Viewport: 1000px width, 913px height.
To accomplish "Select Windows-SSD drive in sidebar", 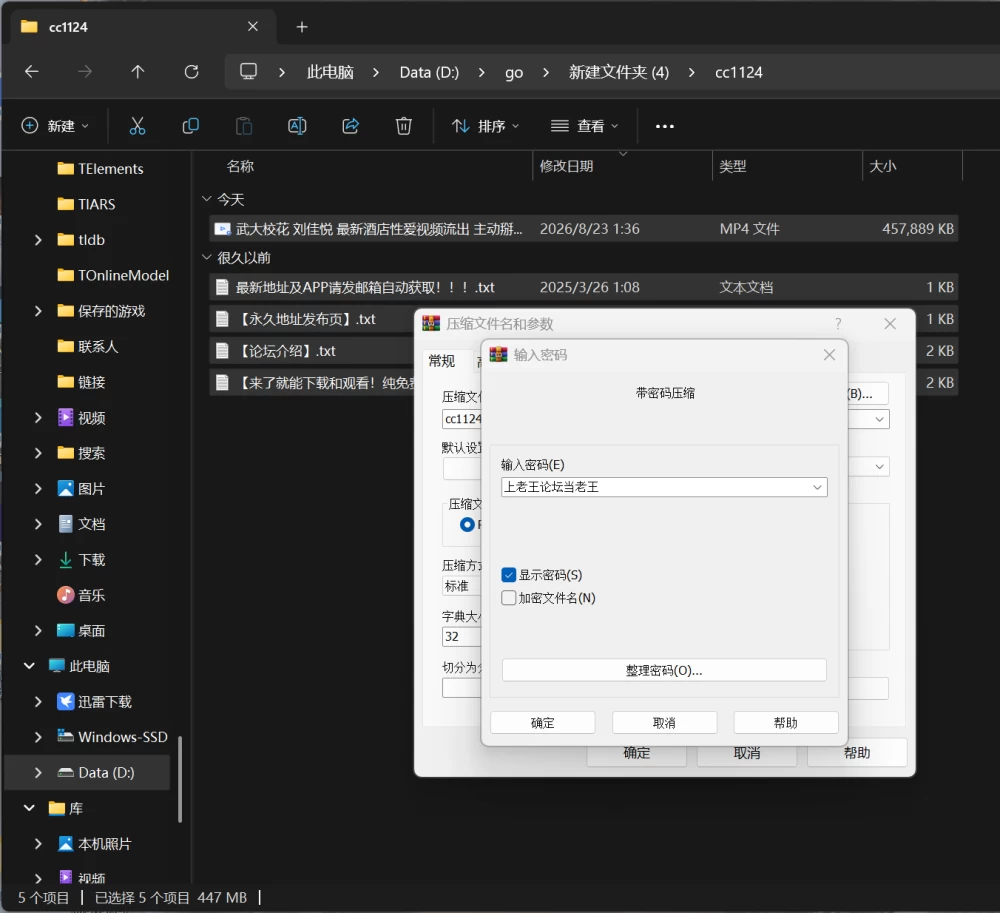I will (x=122, y=737).
